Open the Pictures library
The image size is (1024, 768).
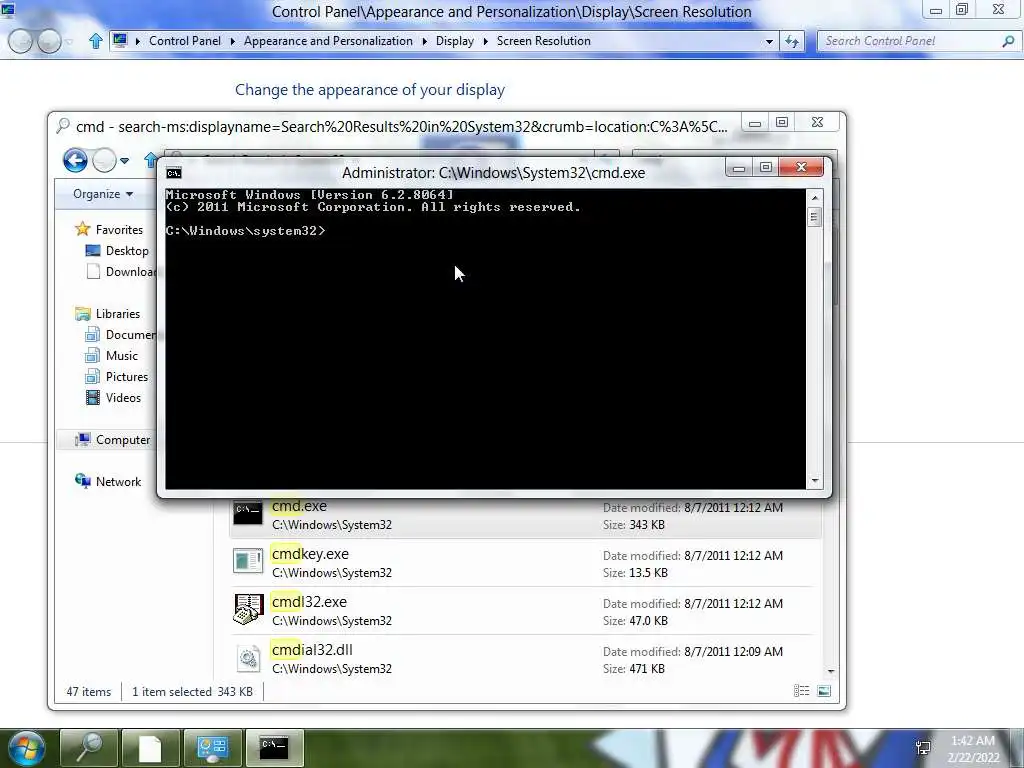(127, 376)
